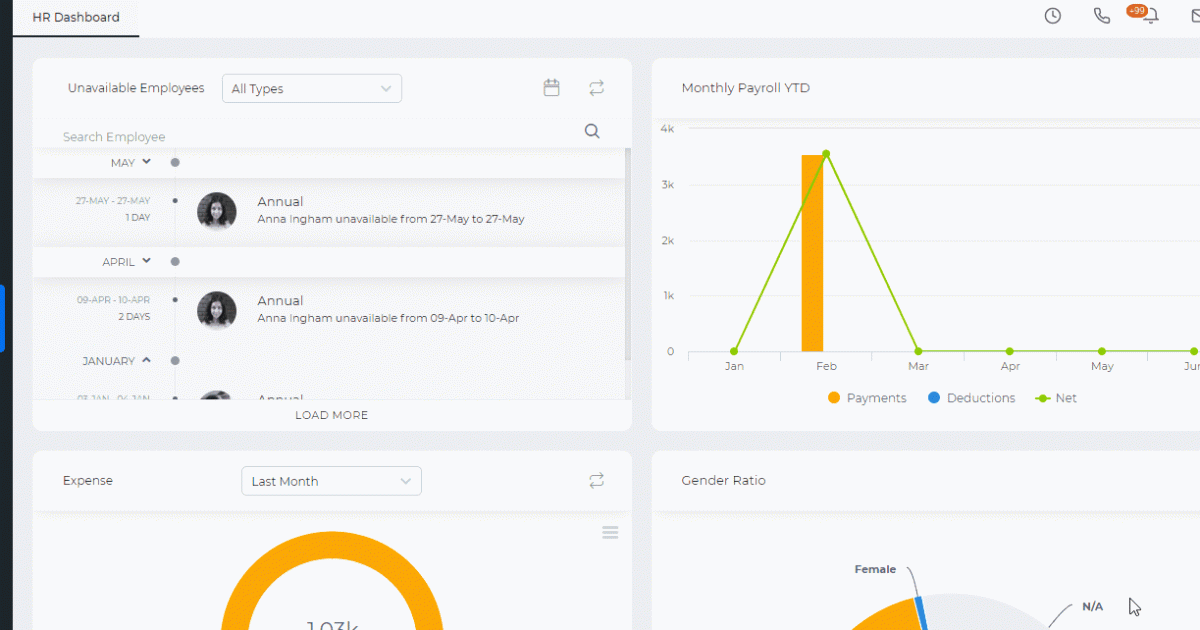Open the Last Month dropdown
1200x630 pixels.
point(331,481)
